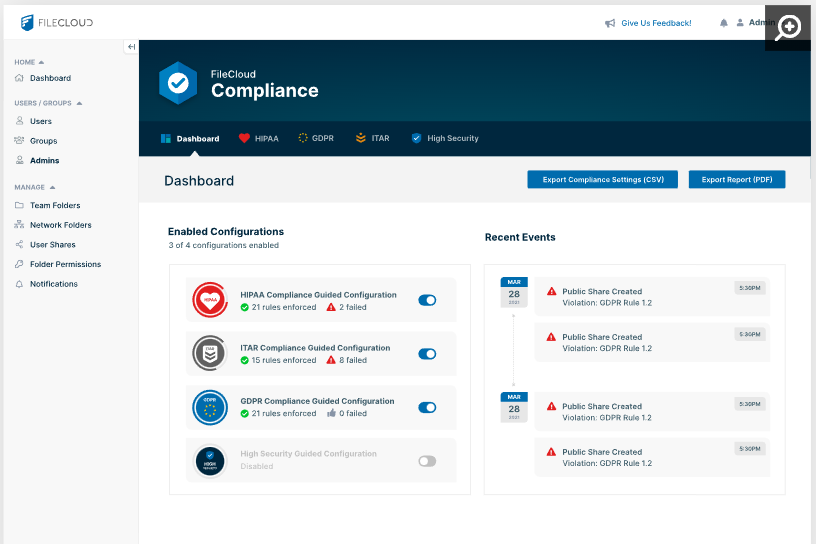Click the FileCloud logo in header

click(57, 22)
